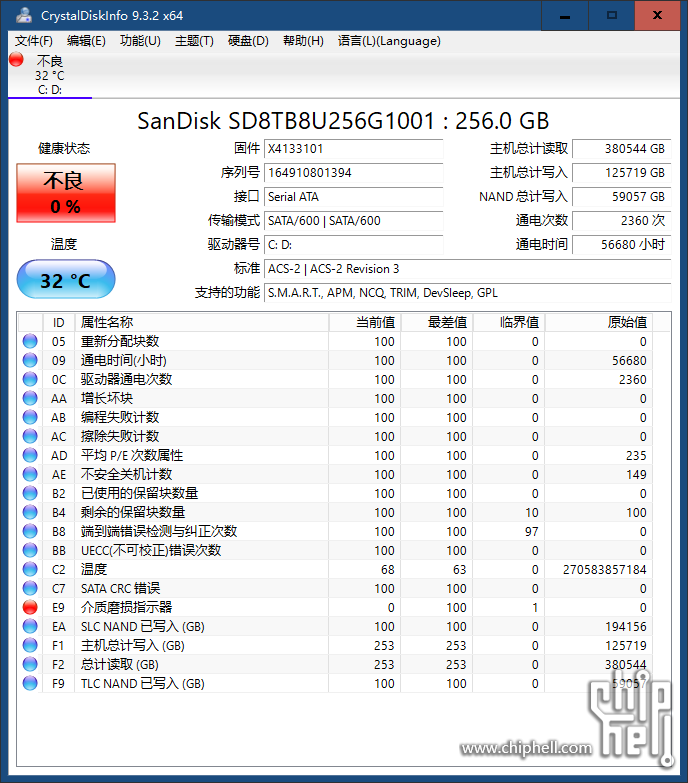Select the 重新分配块数 attribute row
Viewport: 688px width, 783px height.
point(336,342)
